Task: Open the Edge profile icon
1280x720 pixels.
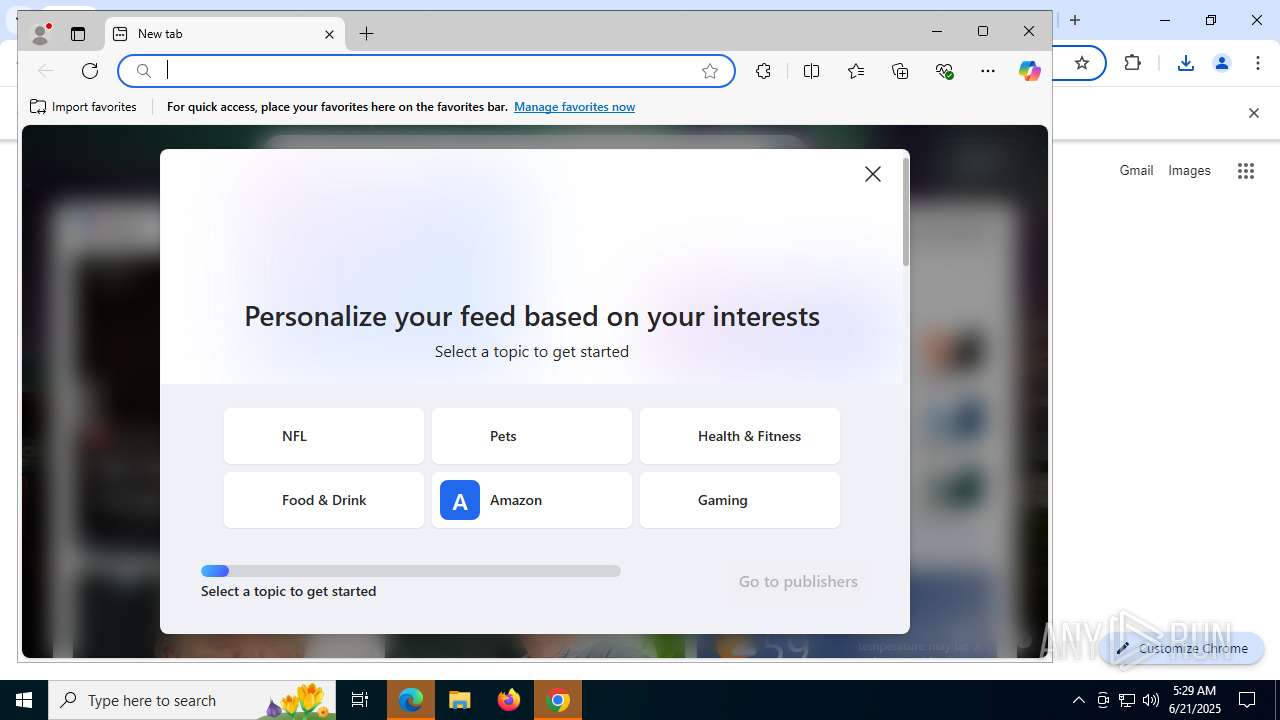Action: pyautogui.click(x=40, y=34)
